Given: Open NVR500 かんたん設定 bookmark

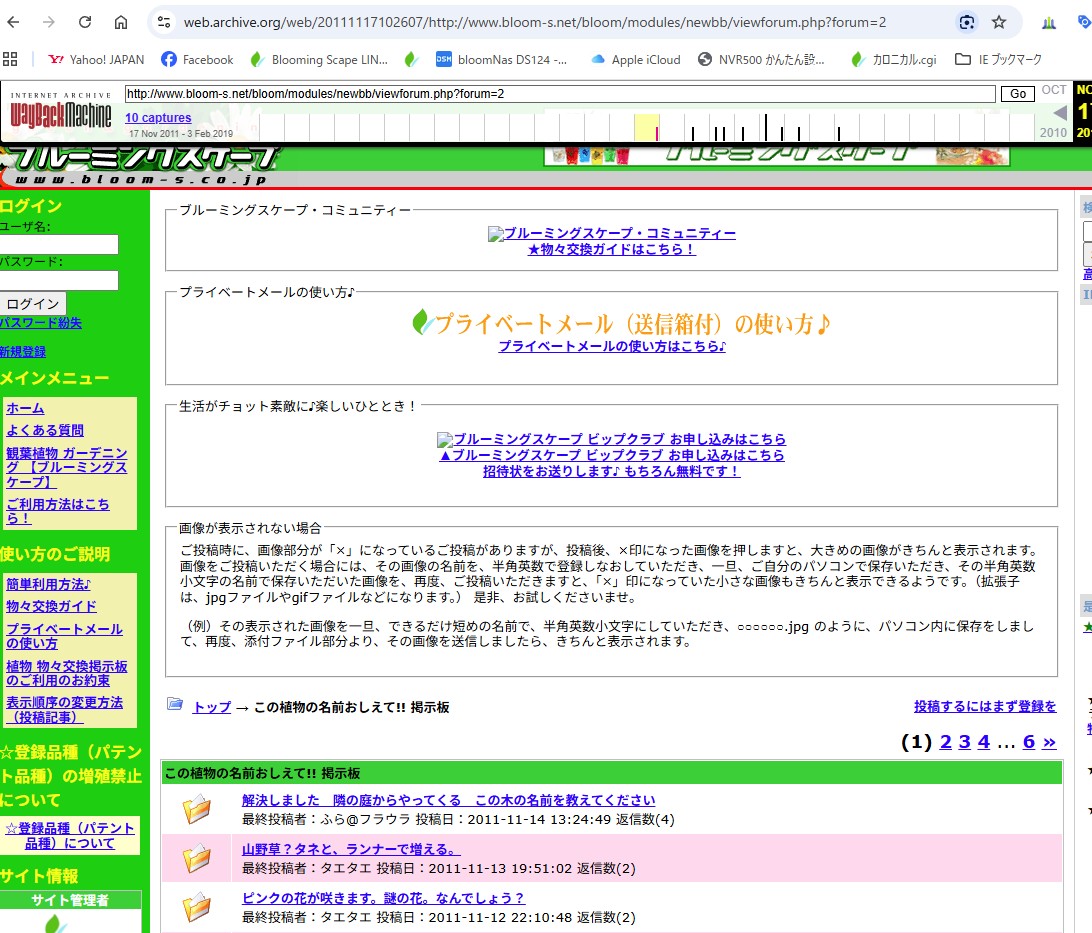Looking at the screenshot, I should click(x=761, y=60).
